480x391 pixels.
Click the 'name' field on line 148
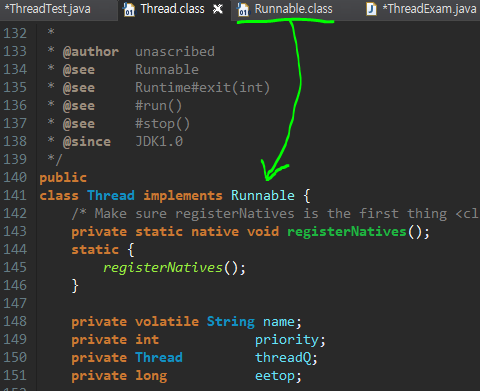coord(279,322)
